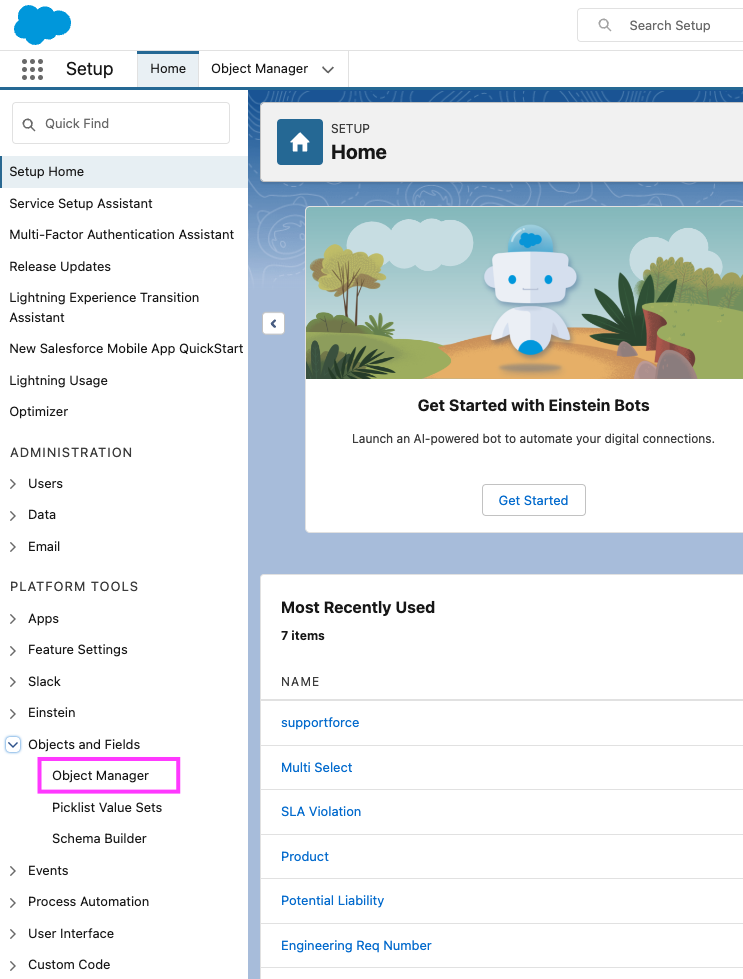Open the SLA Violation link
This screenshot has height=979, width=743.
click(x=321, y=812)
